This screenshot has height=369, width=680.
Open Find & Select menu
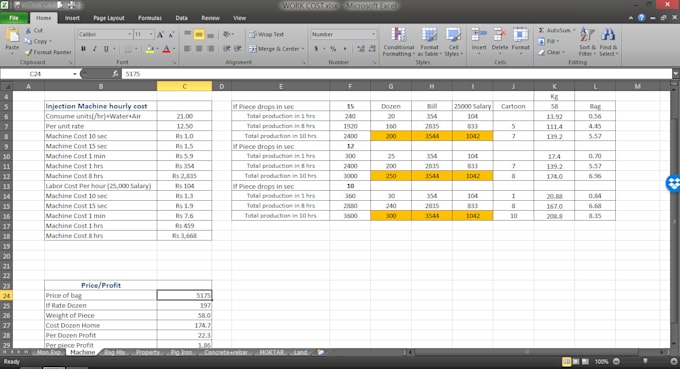click(x=608, y=42)
